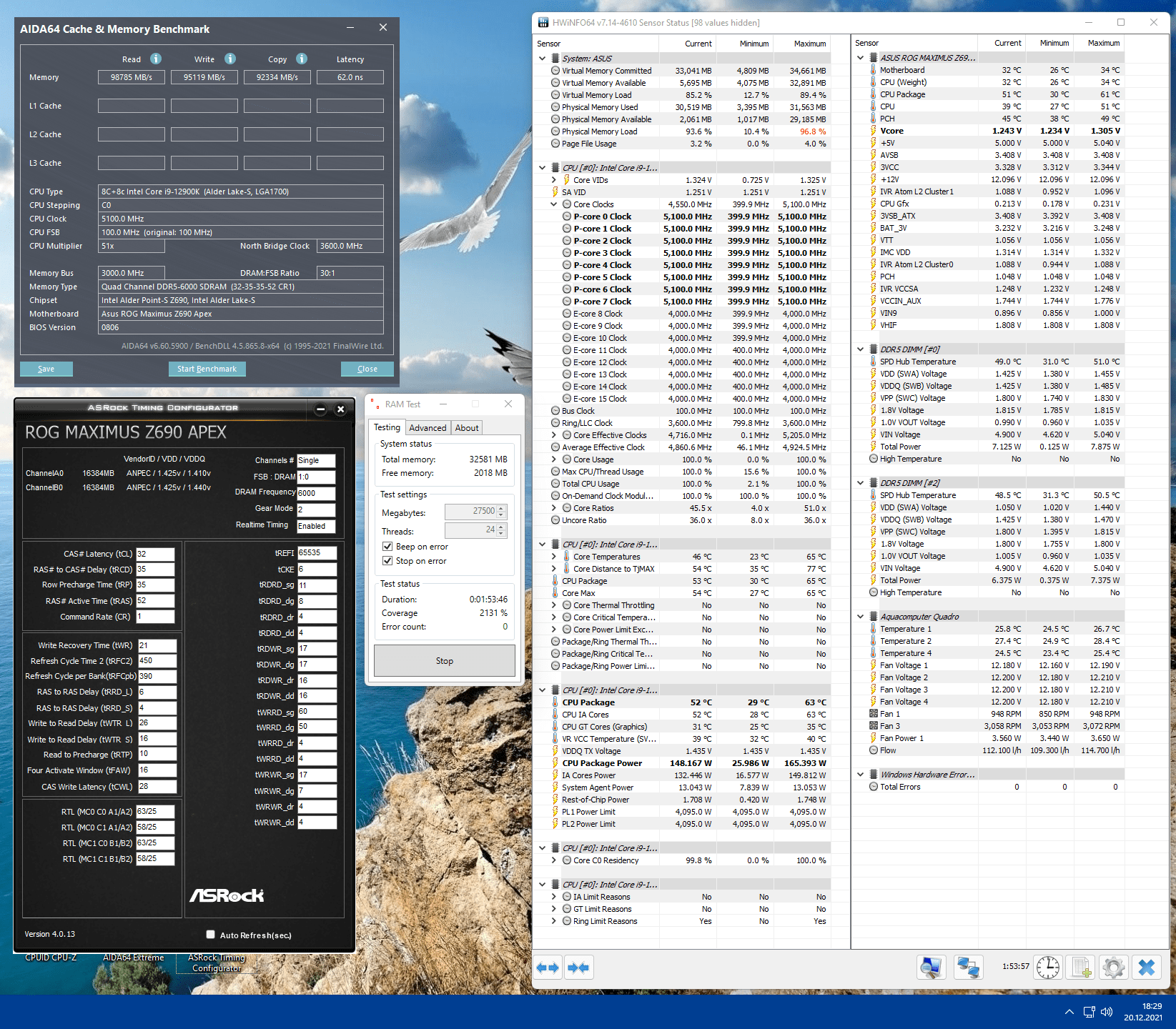The height and width of the screenshot is (1029, 1176).
Task: Expand the Core Effective Clocks node
Action: pos(553,435)
